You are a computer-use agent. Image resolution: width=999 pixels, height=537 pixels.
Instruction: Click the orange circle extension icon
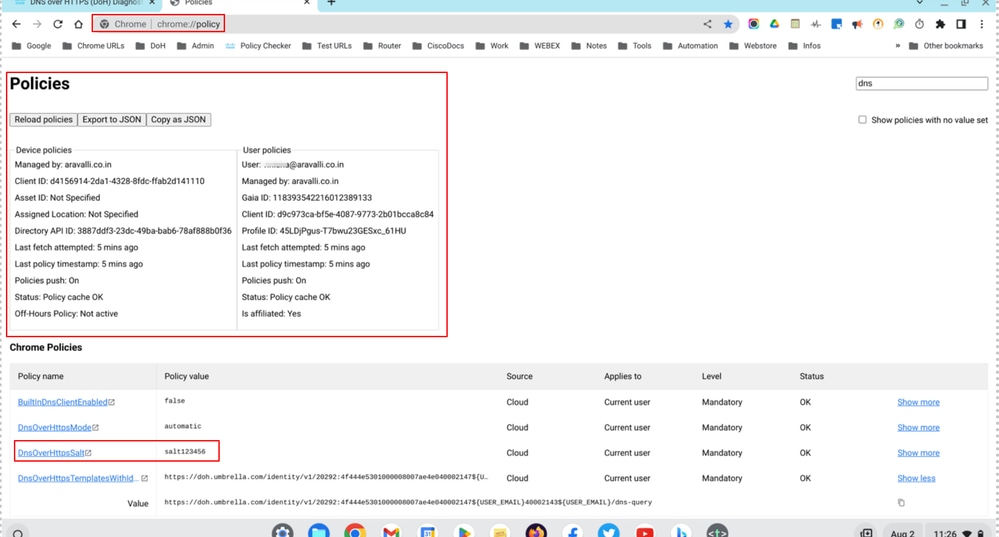pyautogui.click(x=878, y=24)
